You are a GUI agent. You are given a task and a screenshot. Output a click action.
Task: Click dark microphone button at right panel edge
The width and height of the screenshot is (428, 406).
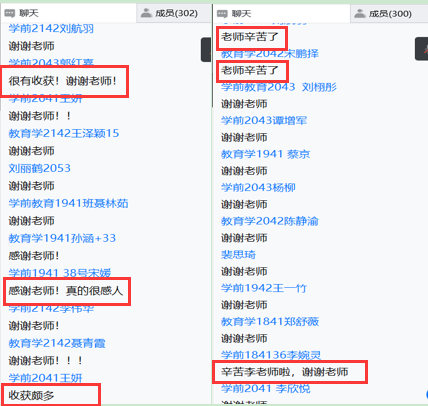421,49
